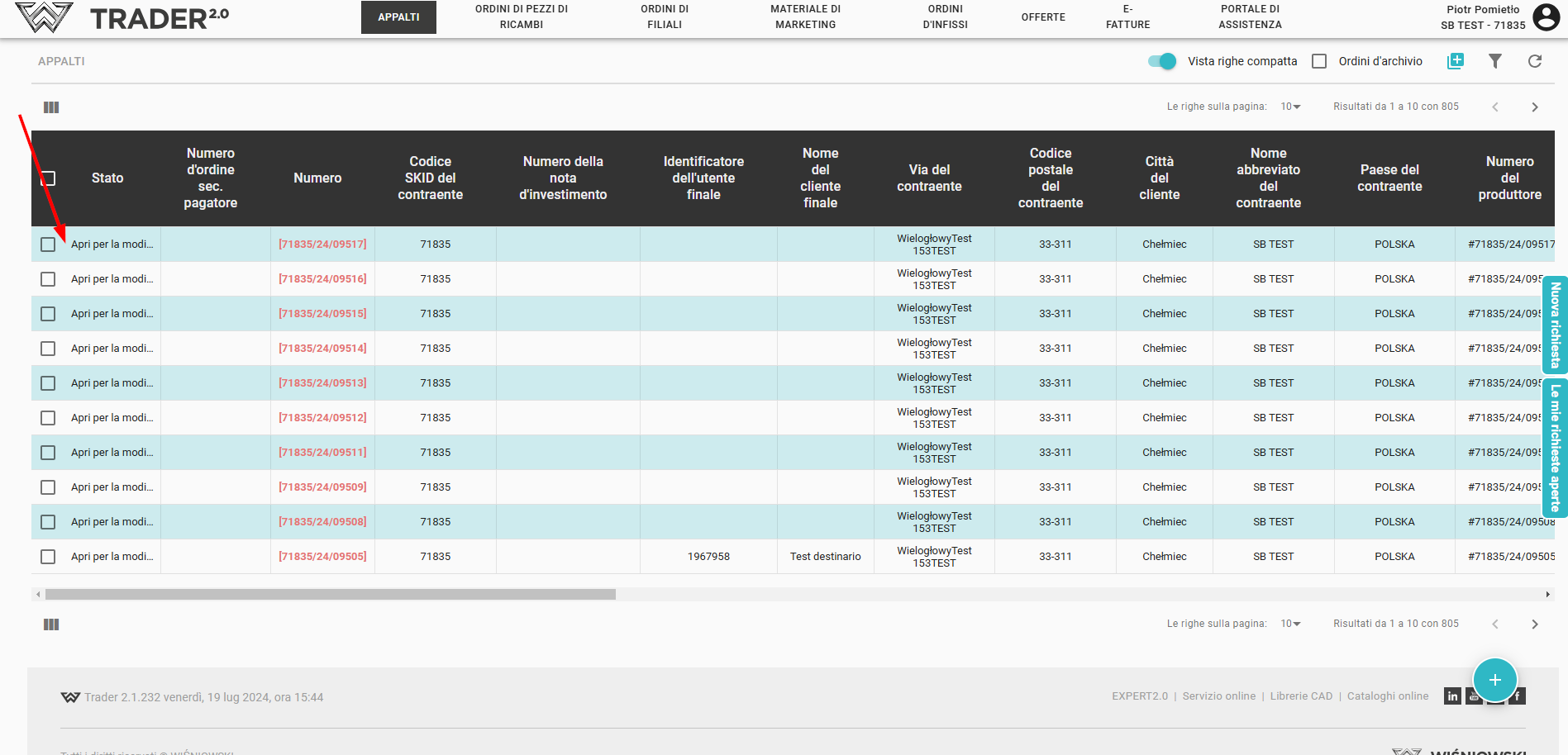Image resolution: width=1568 pixels, height=755 pixels.
Task: Open the LinkedIn icon in footer
Action: click(x=1452, y=696)
